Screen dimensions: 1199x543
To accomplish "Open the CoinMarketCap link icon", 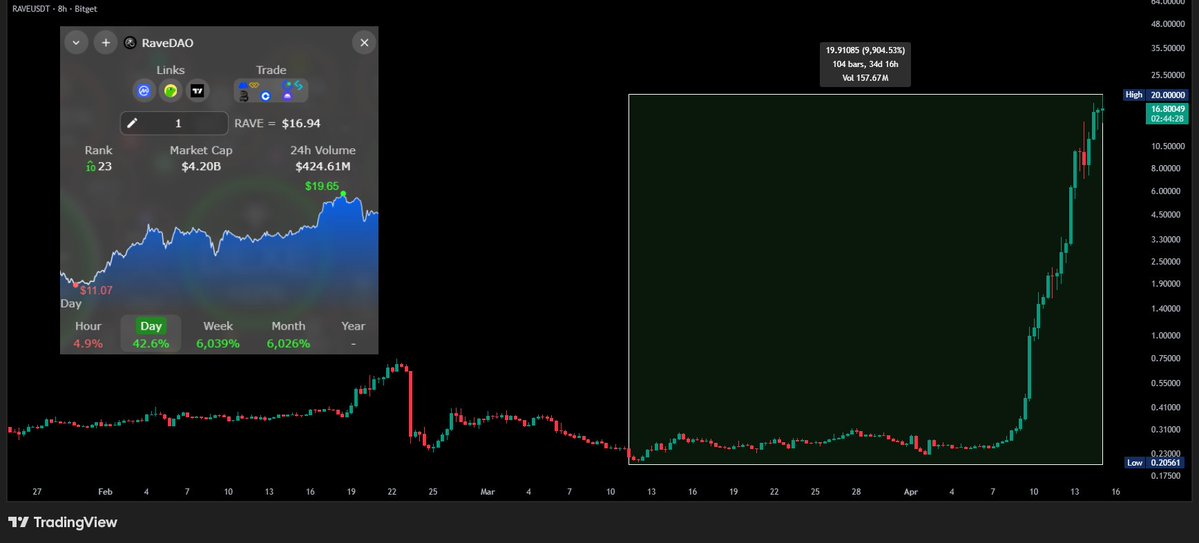I will (144, 91).
